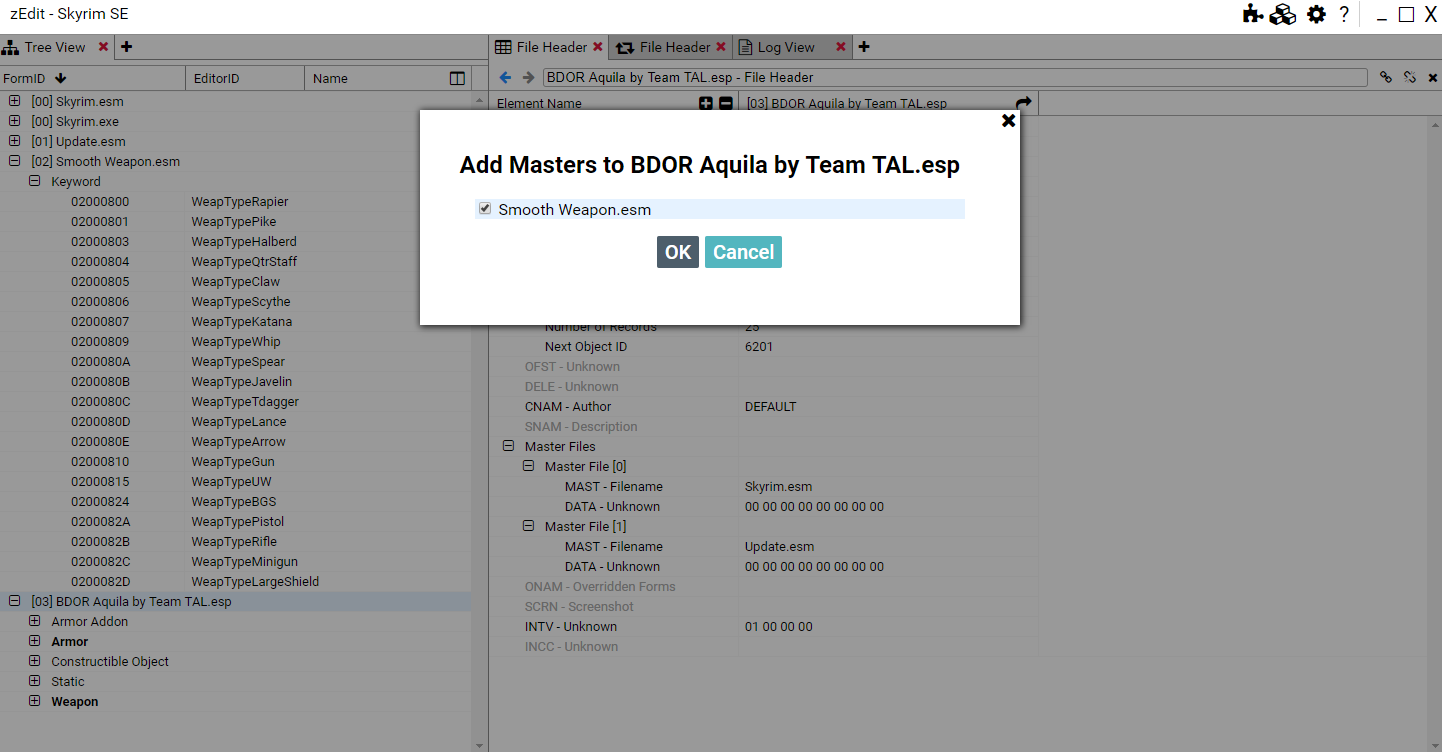Click the record address bar field
Screen dimensions: 1442x752
tap(955, 77)
